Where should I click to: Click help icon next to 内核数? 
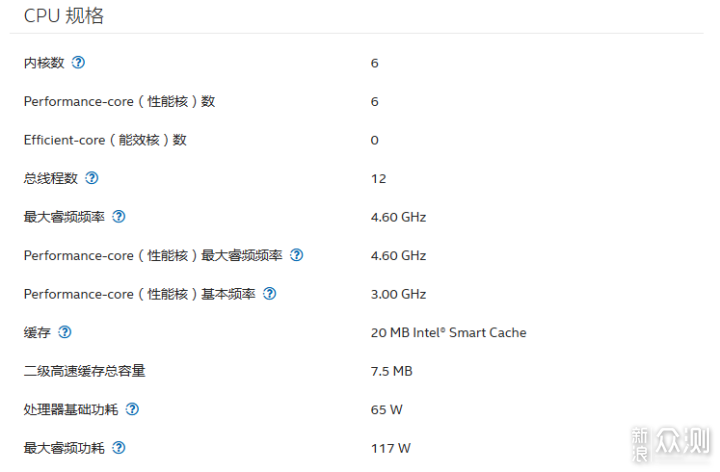(x=79, y=62)
